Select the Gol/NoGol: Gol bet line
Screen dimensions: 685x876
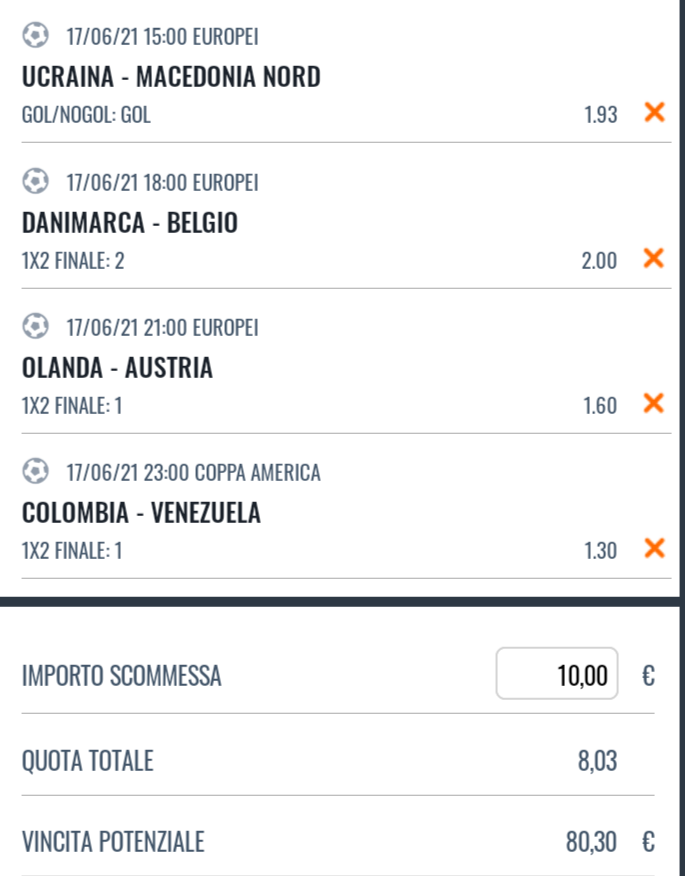tap(86, 114)
